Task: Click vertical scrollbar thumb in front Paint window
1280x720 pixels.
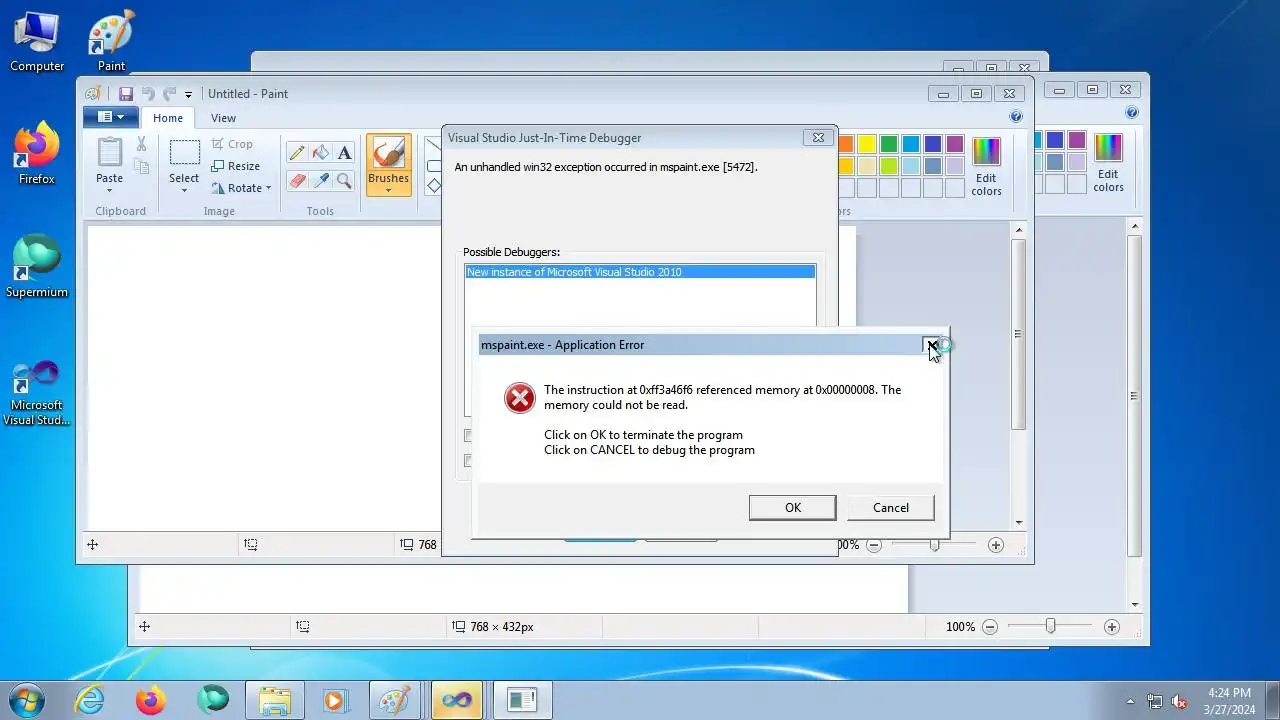Action: [x=1018, y=334]
